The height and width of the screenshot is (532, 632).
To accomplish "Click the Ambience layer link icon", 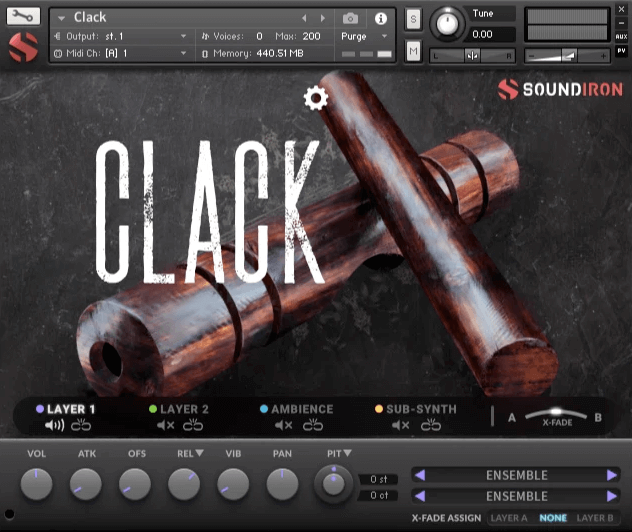I will pyautogui.click(x=313, y=425).
